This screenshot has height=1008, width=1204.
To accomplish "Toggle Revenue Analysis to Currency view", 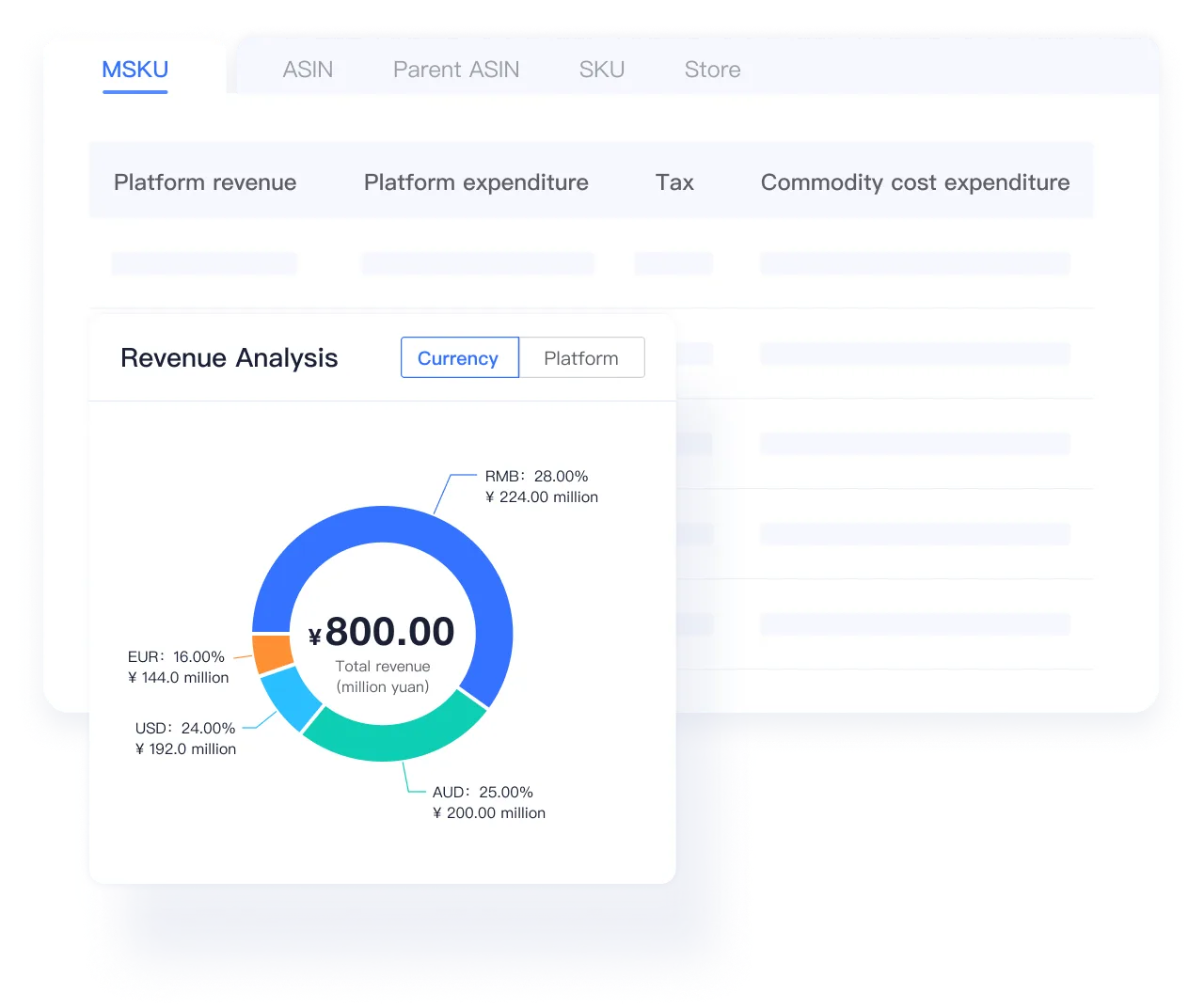I will click(458, 358).
